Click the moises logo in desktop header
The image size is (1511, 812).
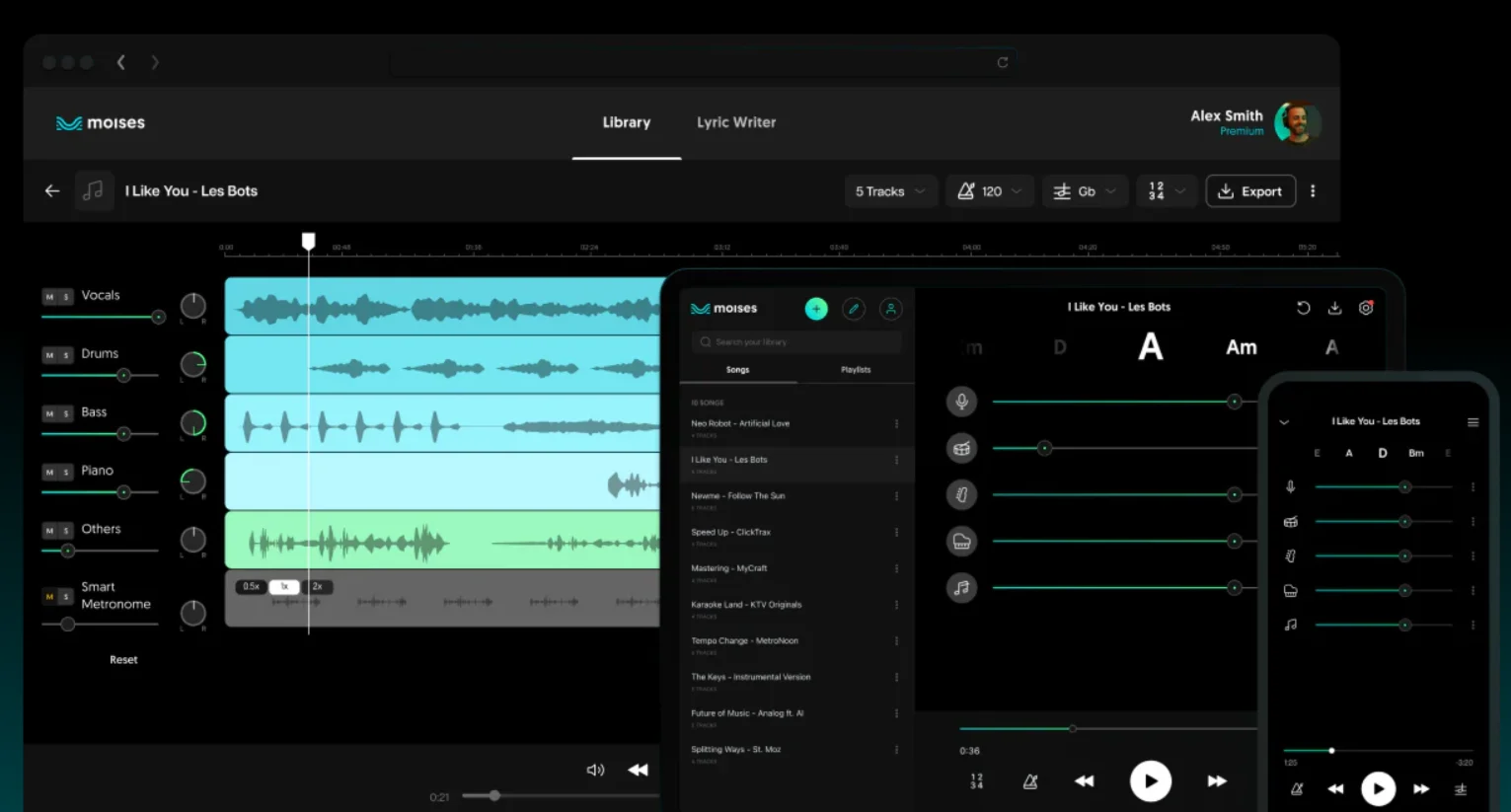[101, 122]
